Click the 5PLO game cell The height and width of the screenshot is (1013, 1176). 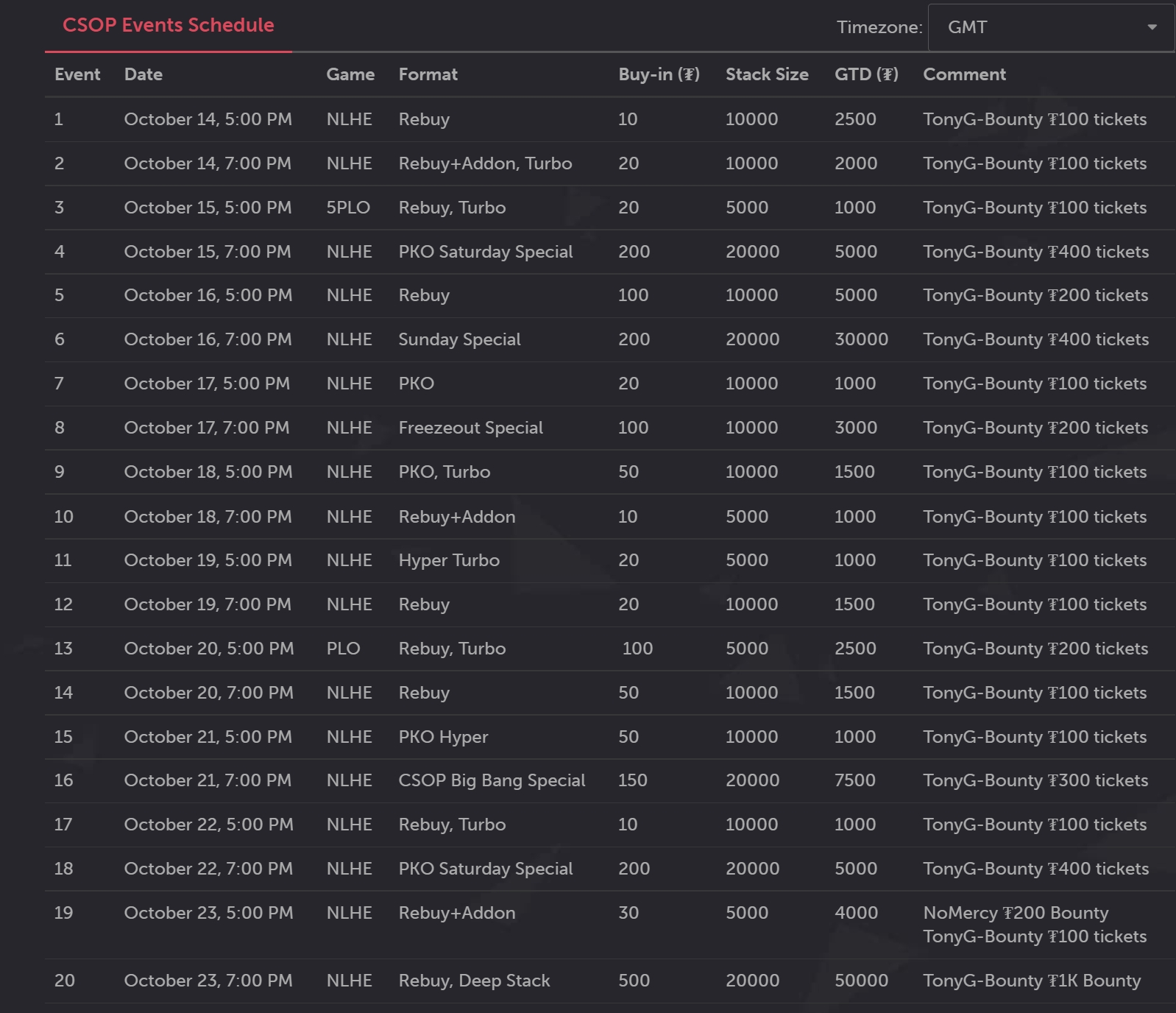tap(348, 208)
